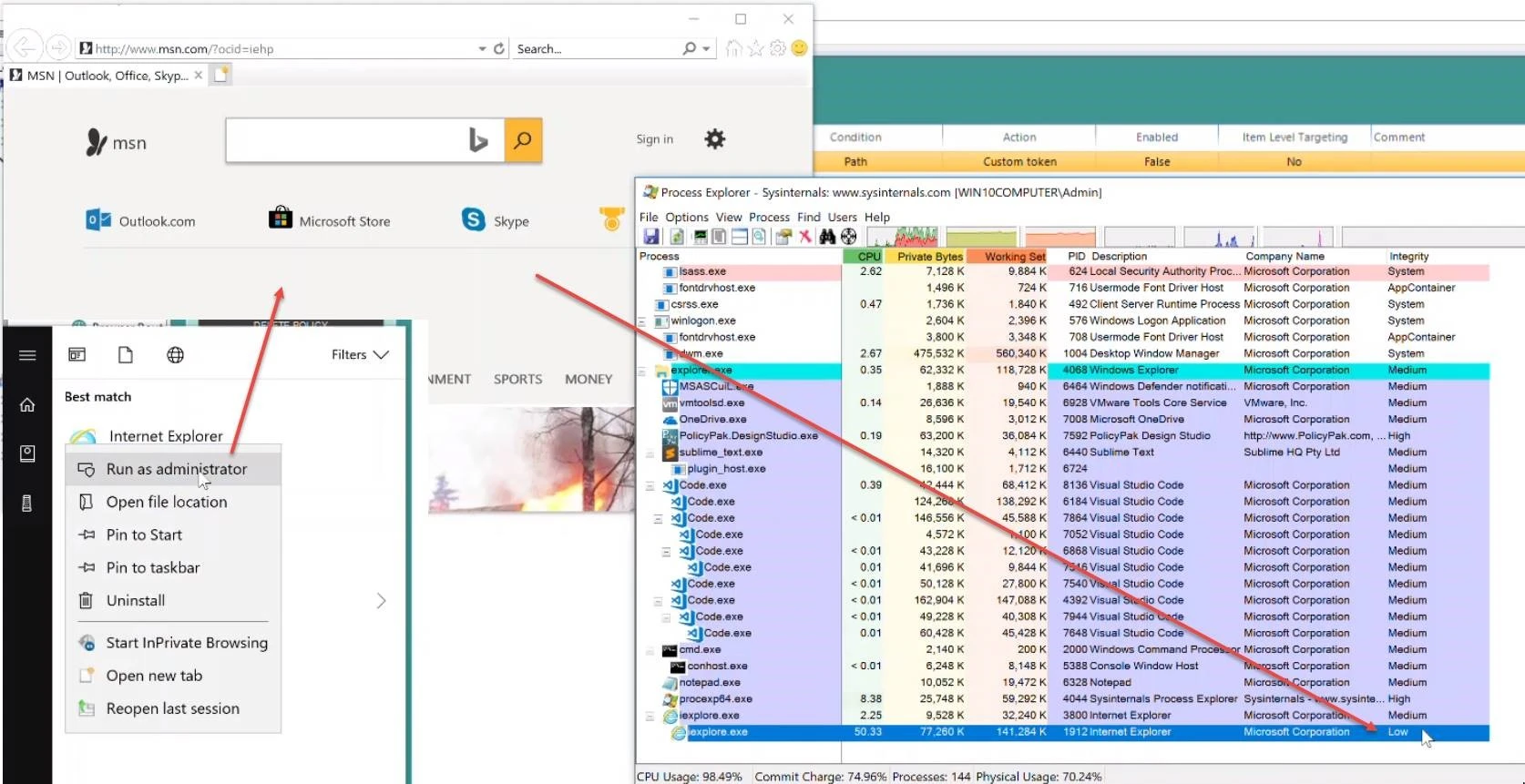Choose Pin to taskbar from context menu
This screenshot has width=1525, height=784.
tap(153, 568)
